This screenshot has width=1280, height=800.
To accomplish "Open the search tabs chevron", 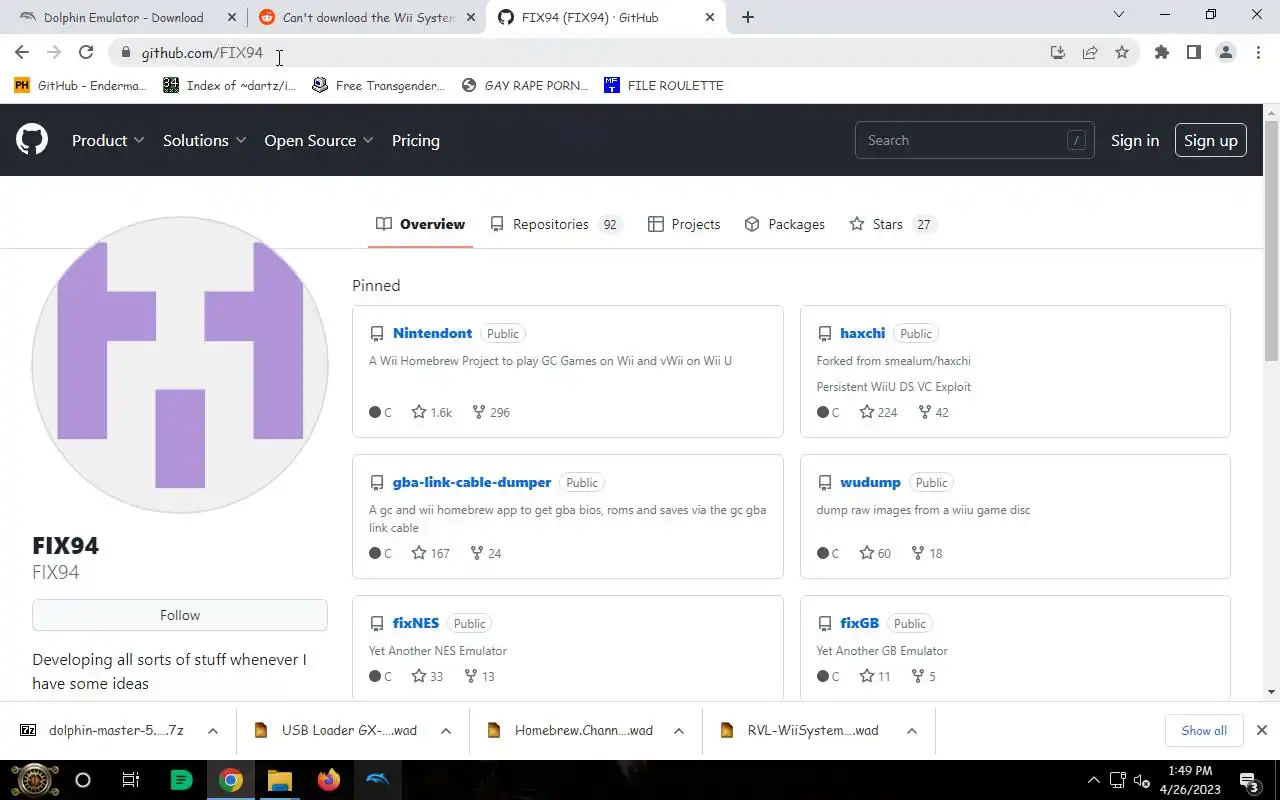I will coord(1119,14).
